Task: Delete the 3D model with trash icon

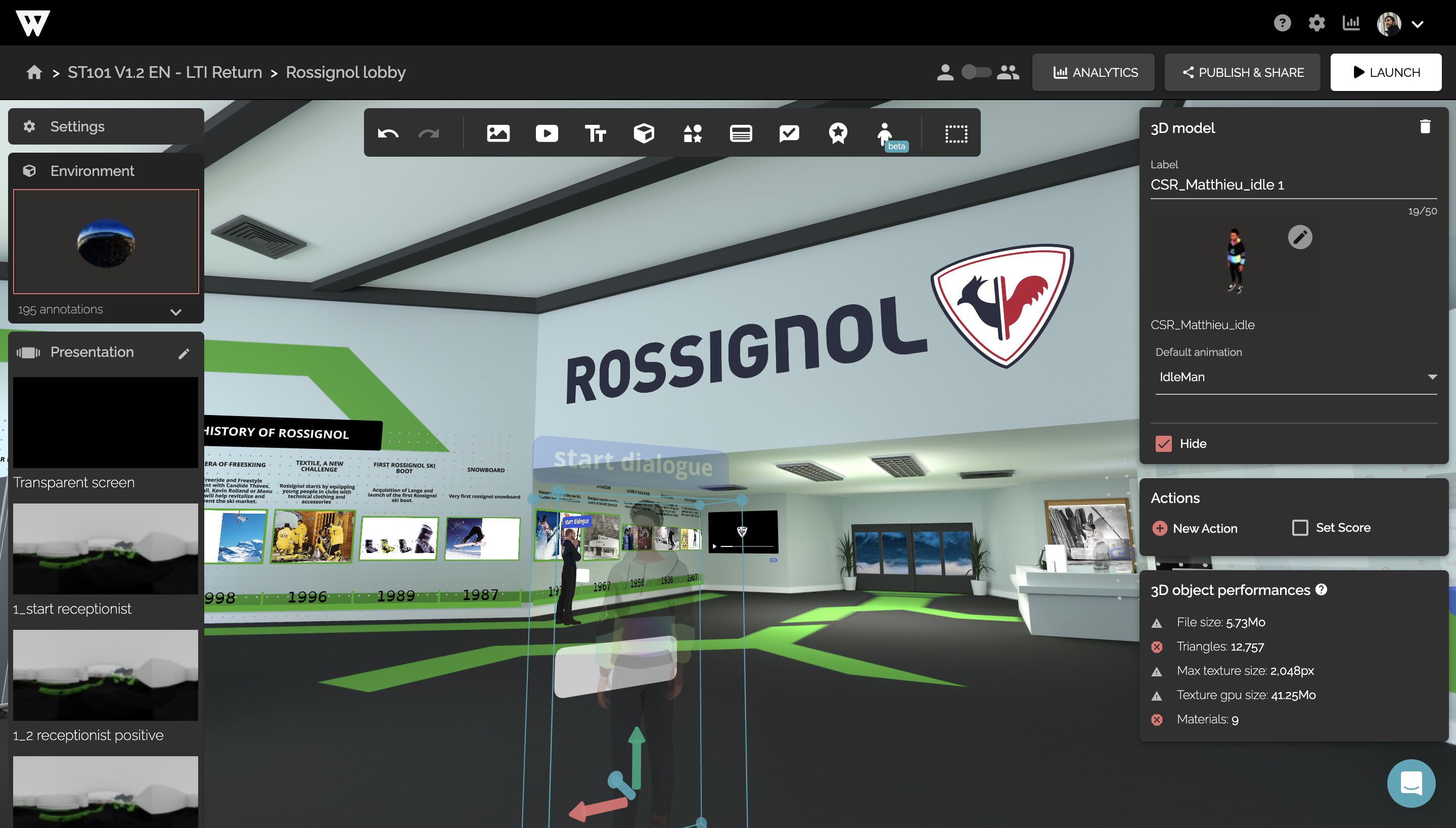Action: [1425, 127]
